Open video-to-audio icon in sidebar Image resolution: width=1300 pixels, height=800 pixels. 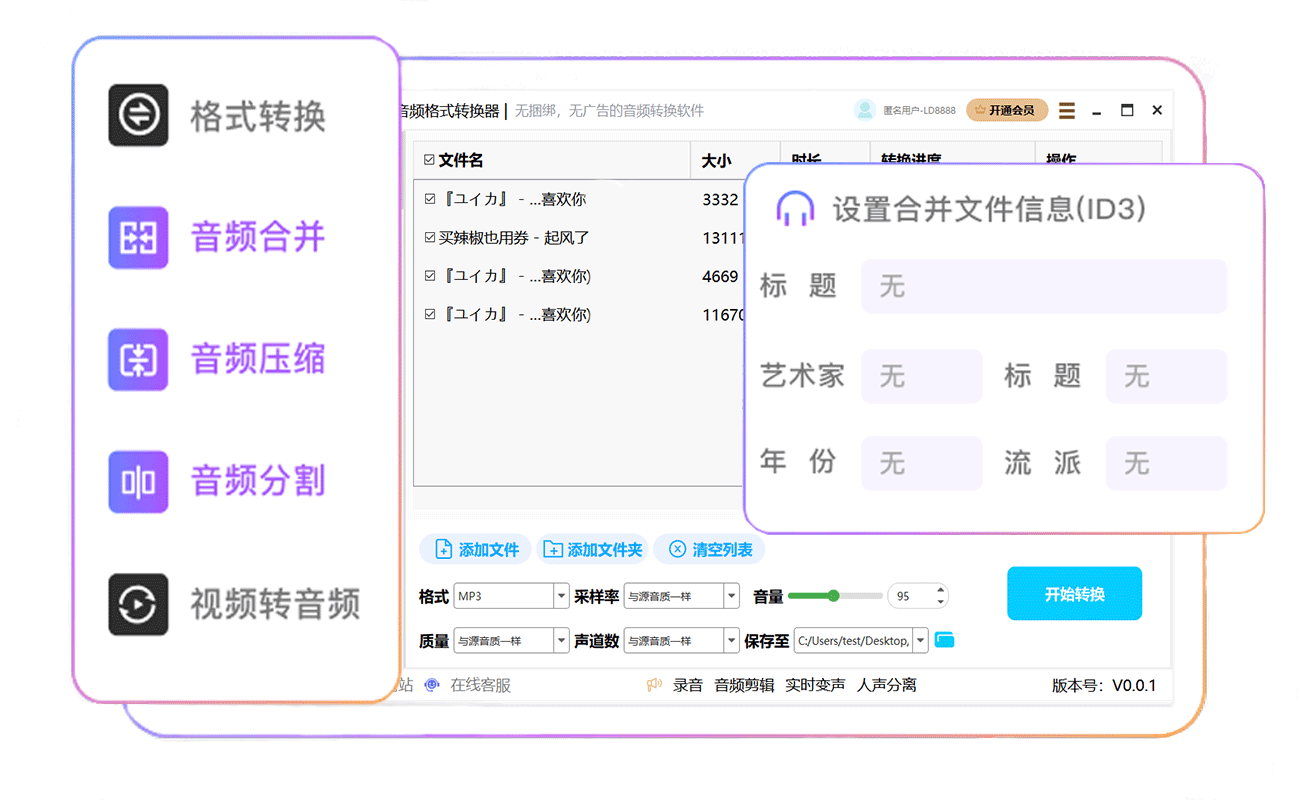pos(138,604)
